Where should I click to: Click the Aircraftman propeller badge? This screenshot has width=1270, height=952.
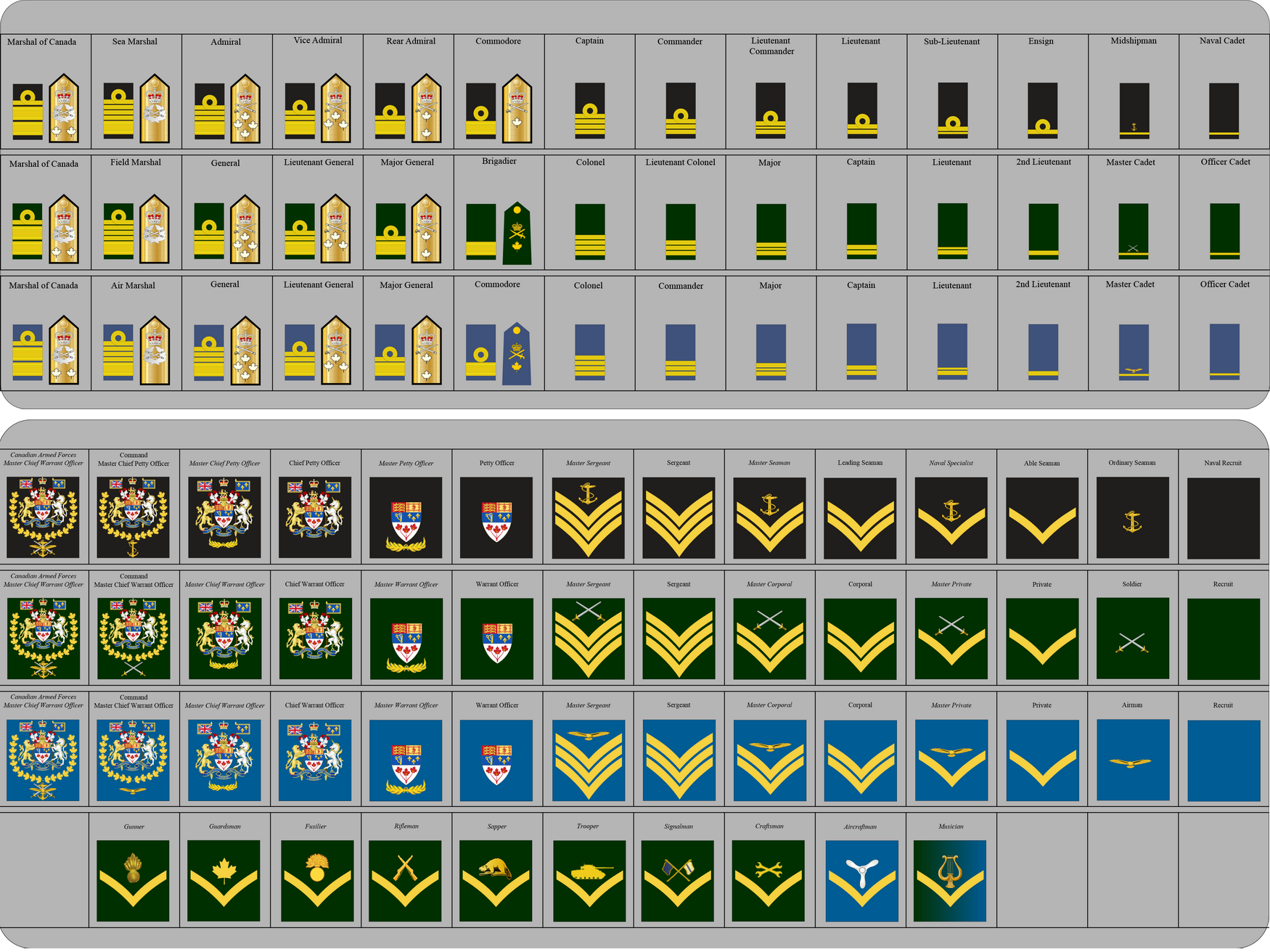click(861, 881)
